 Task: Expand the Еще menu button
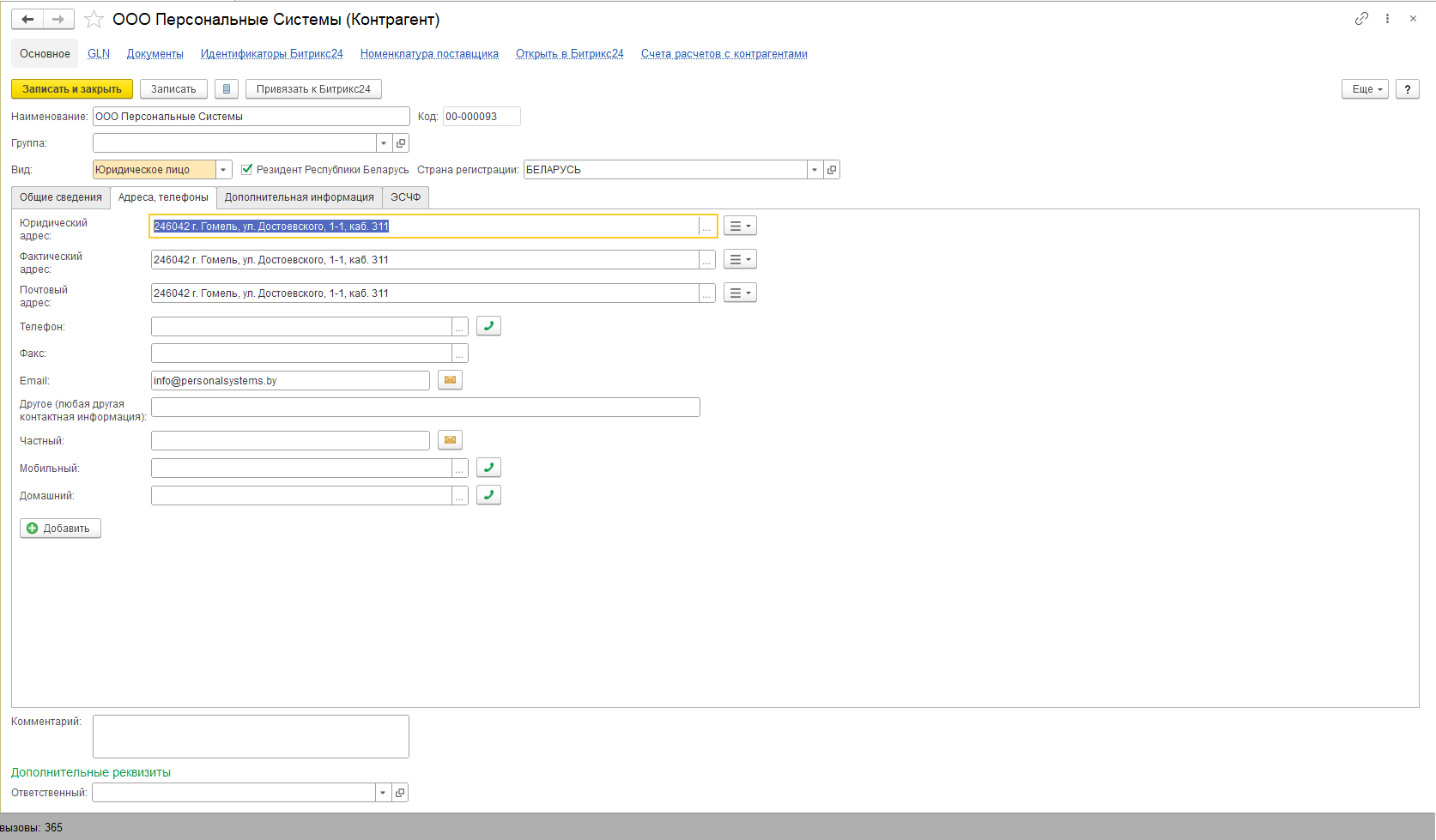[1365, 89]
